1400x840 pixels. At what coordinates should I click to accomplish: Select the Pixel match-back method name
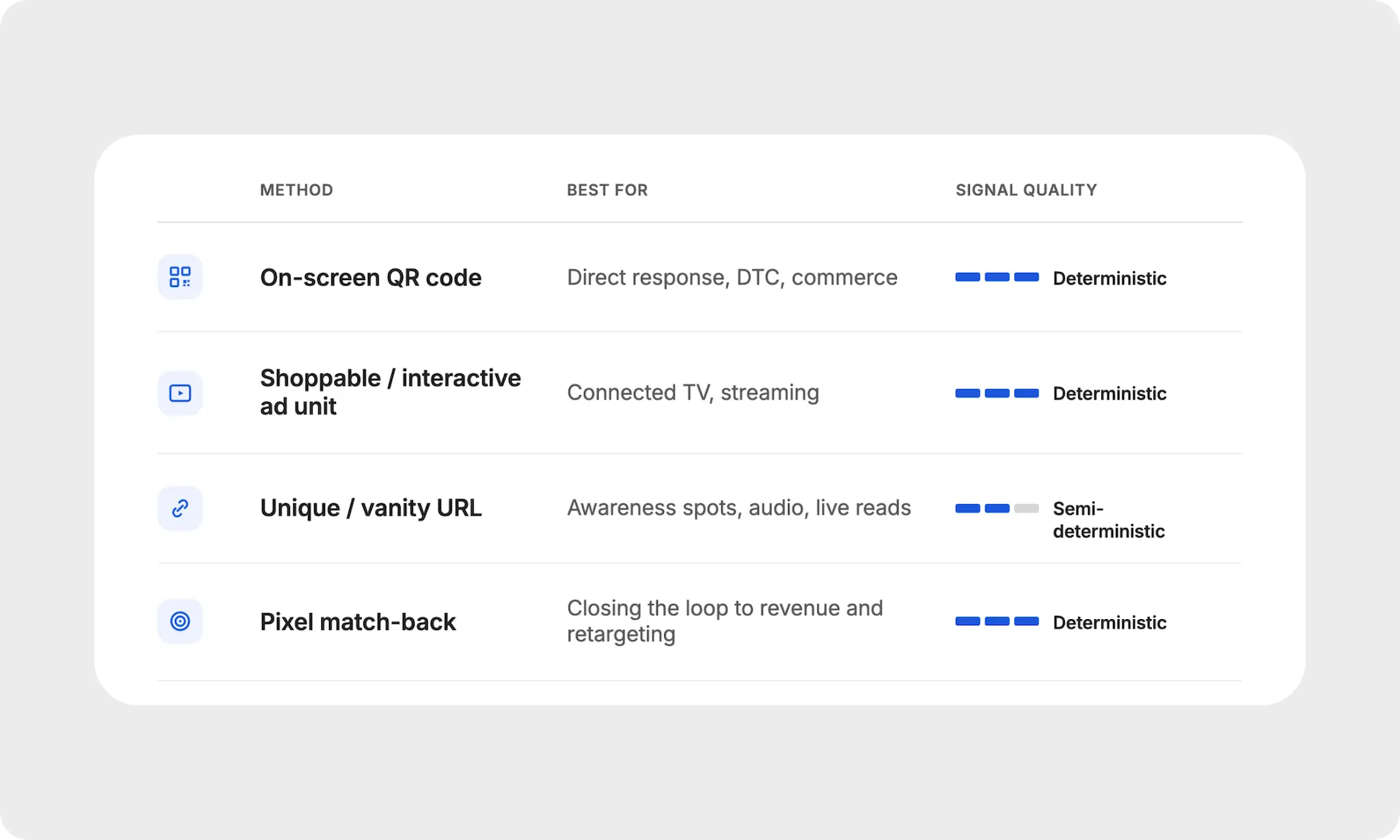(x=358, y=622)
